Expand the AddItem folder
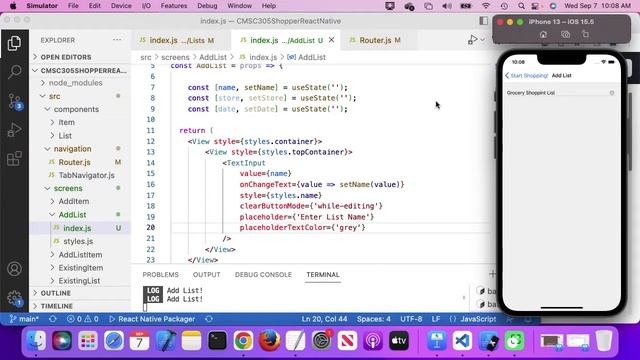 point(73,202)
